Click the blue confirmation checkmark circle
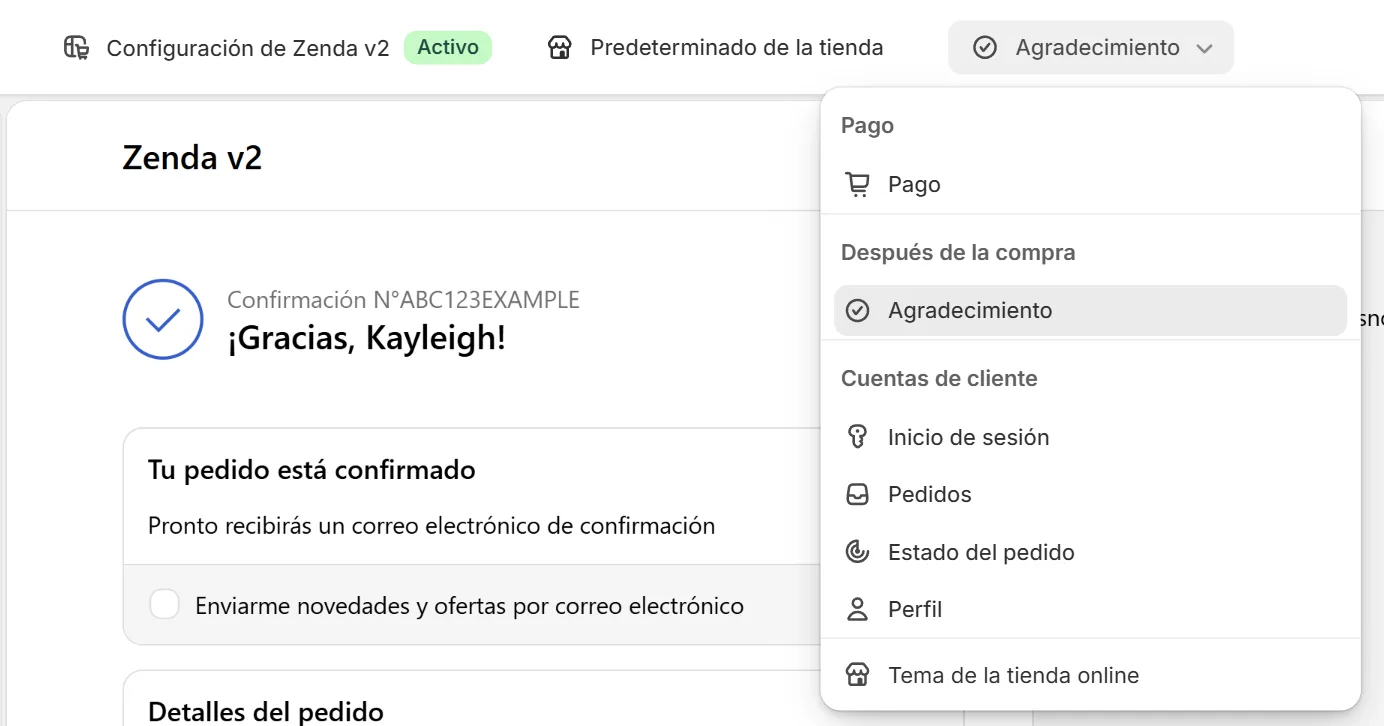Viewport: 1384px width, 726px height. [x=163, y=319]
